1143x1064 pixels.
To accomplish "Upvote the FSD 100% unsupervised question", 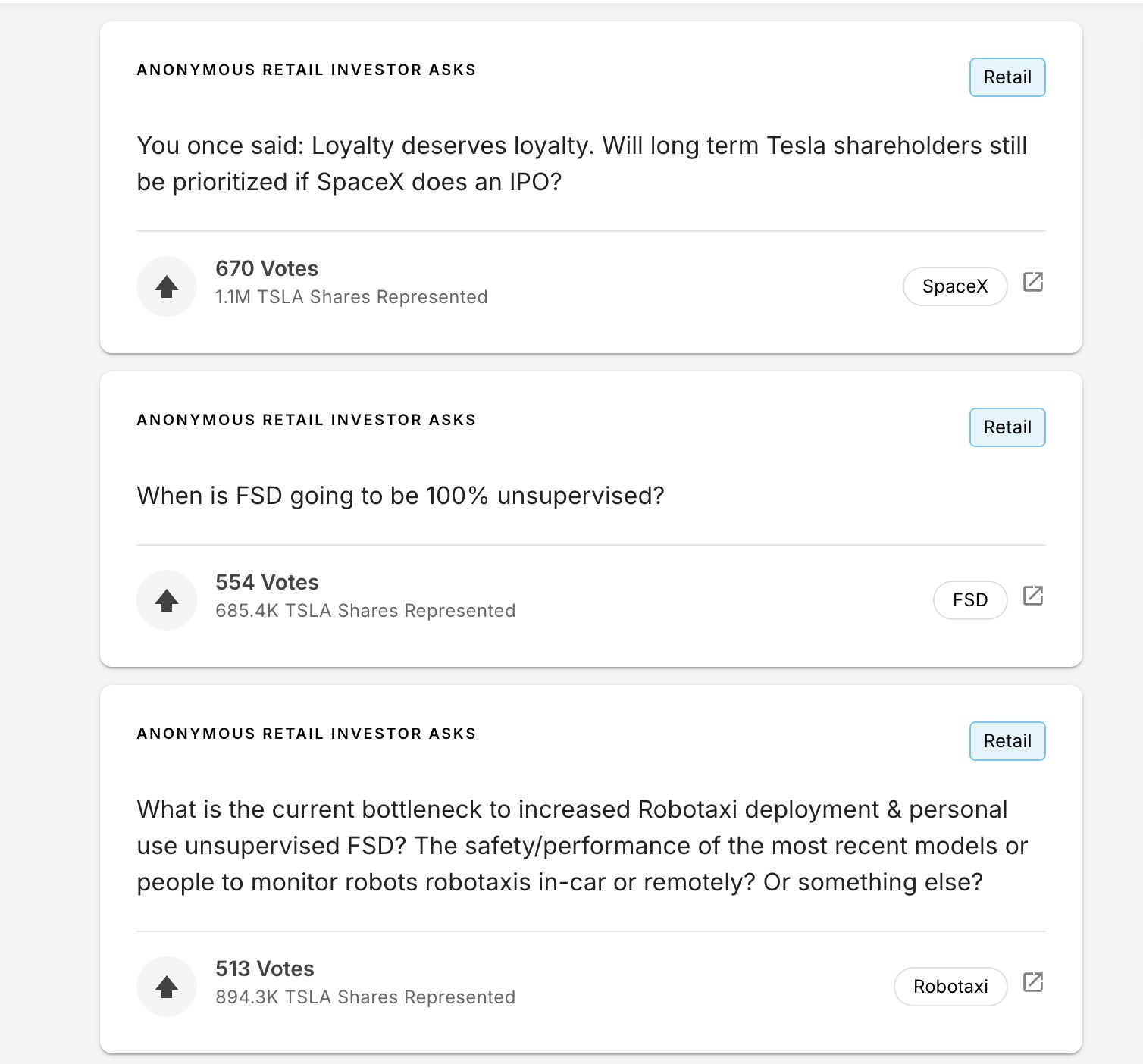I will pyautogui.click(x=167, y=600).
